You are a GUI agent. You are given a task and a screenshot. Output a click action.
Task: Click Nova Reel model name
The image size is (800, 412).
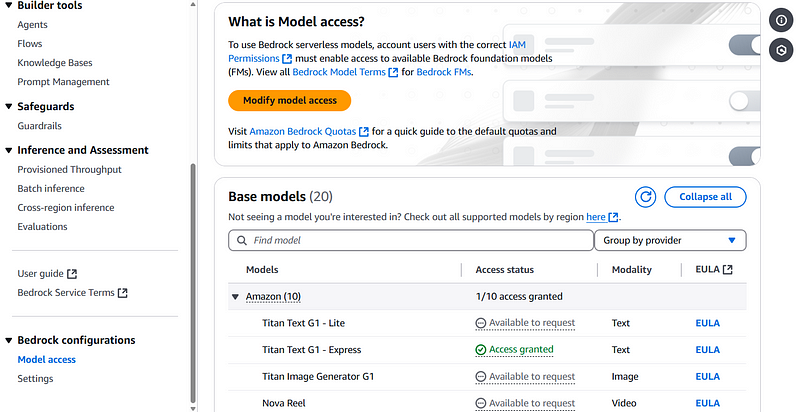click(284, 403)
